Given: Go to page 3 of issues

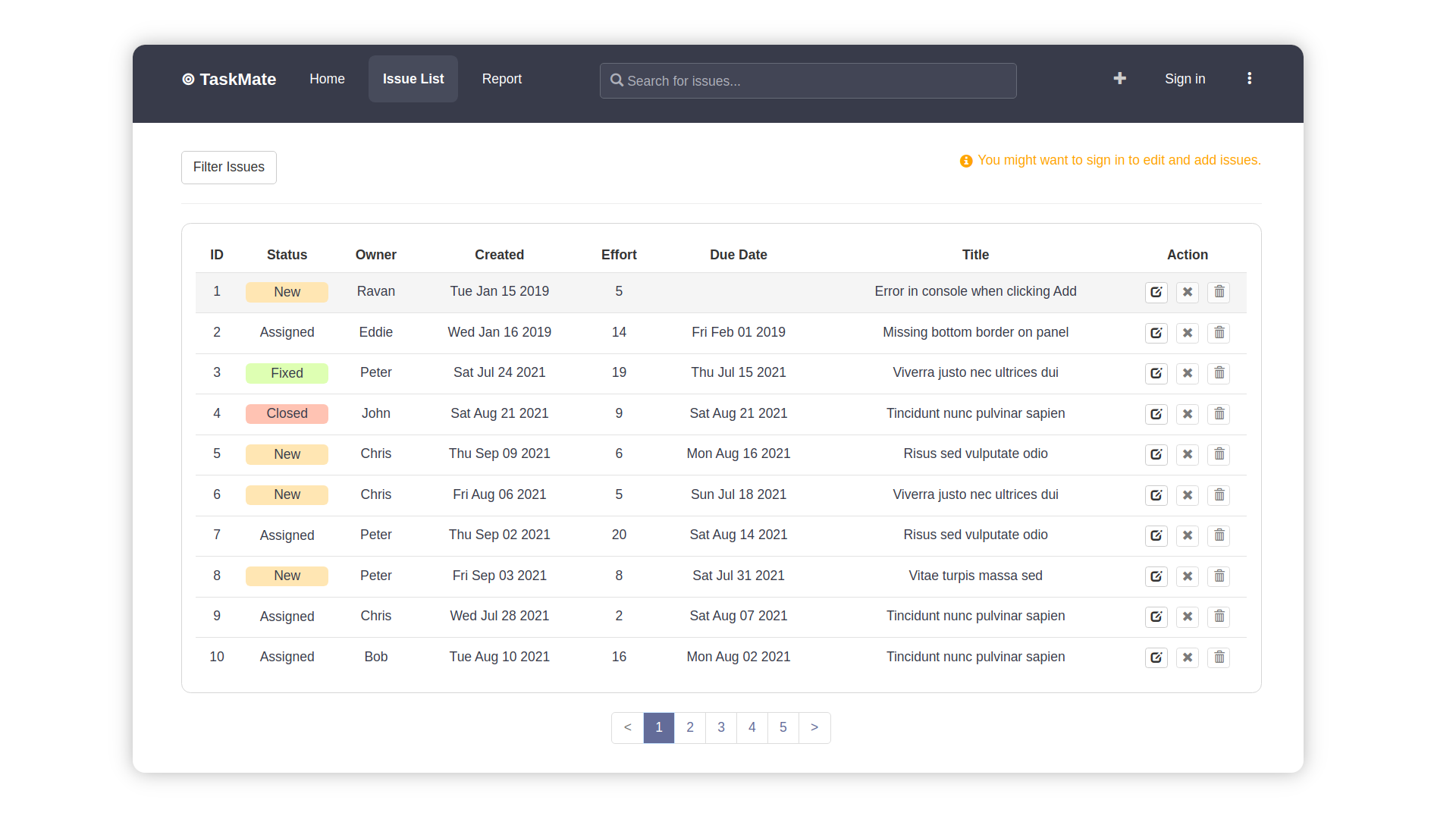Looking at the screenshot, I should pyautogui.click(x=720, y=727).
